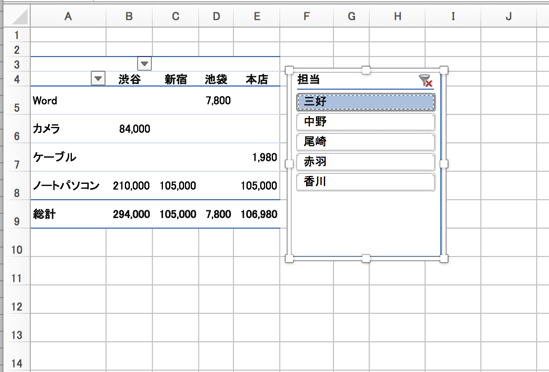549x372 pixels.
Task: Select column F header
Action: 307,16
